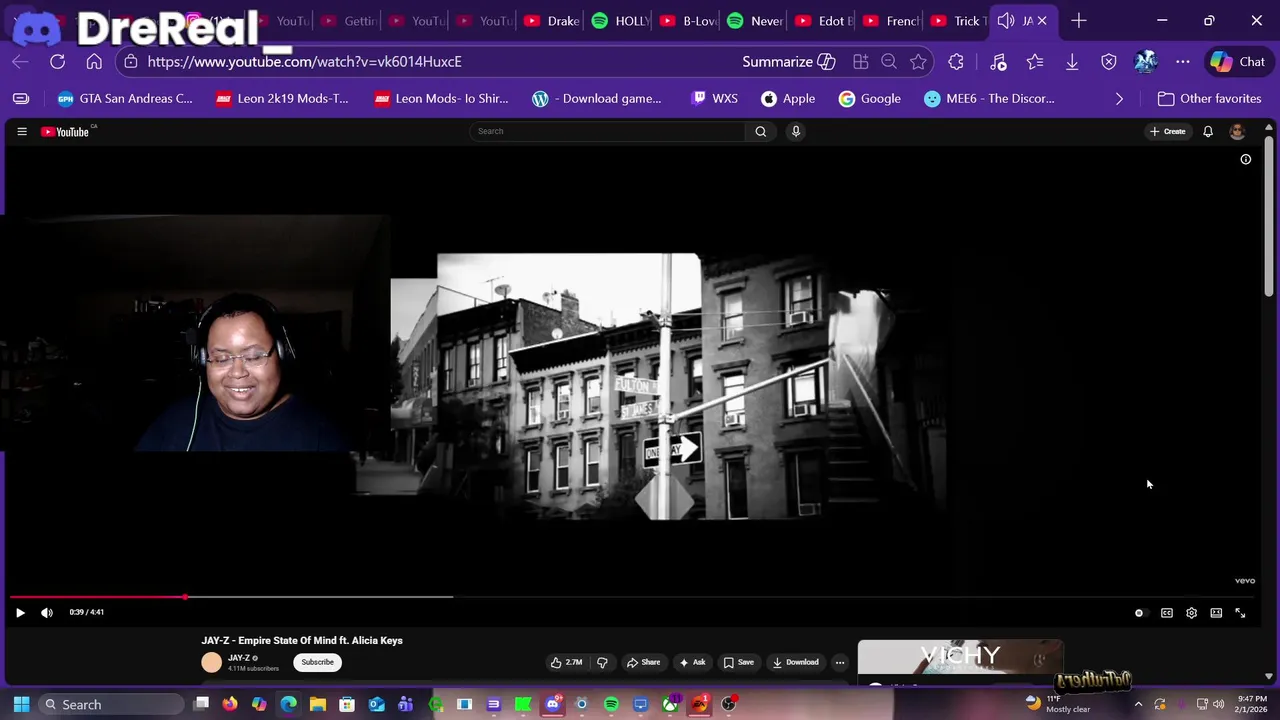
Task: Open browser downloads arrow
Action: (x=1072, y=62)
